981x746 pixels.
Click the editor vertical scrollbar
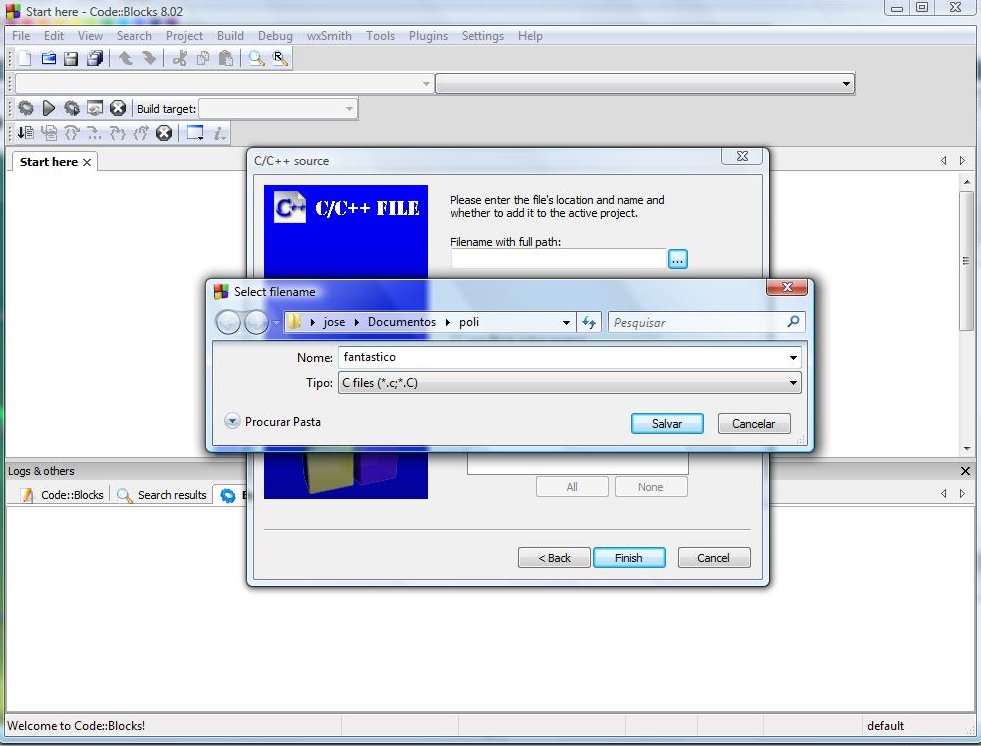[967, 261]
